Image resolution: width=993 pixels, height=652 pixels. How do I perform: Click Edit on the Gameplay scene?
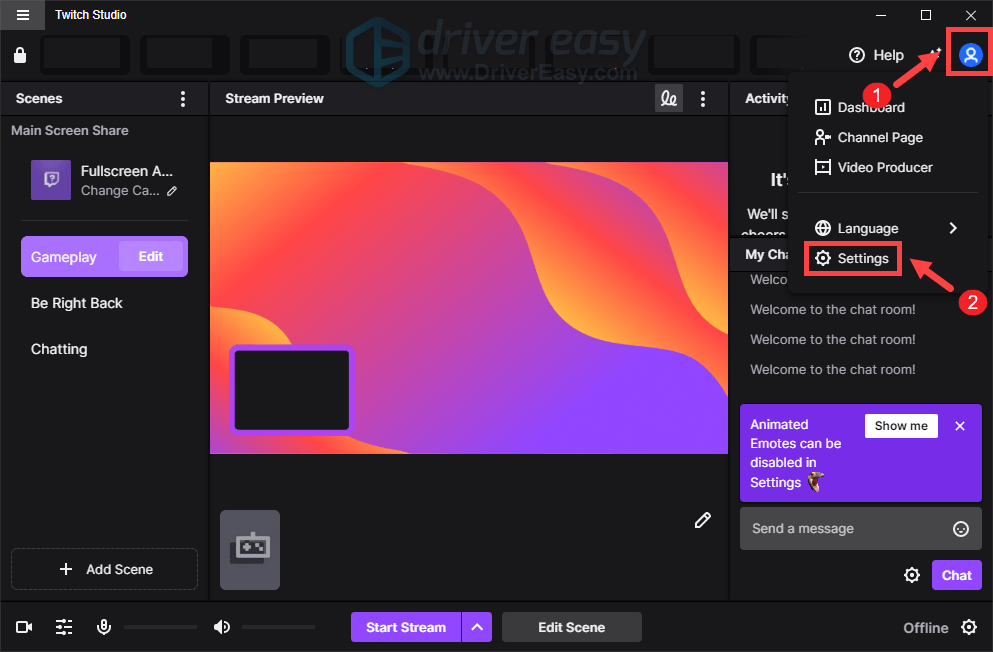[x=151, y=256]
